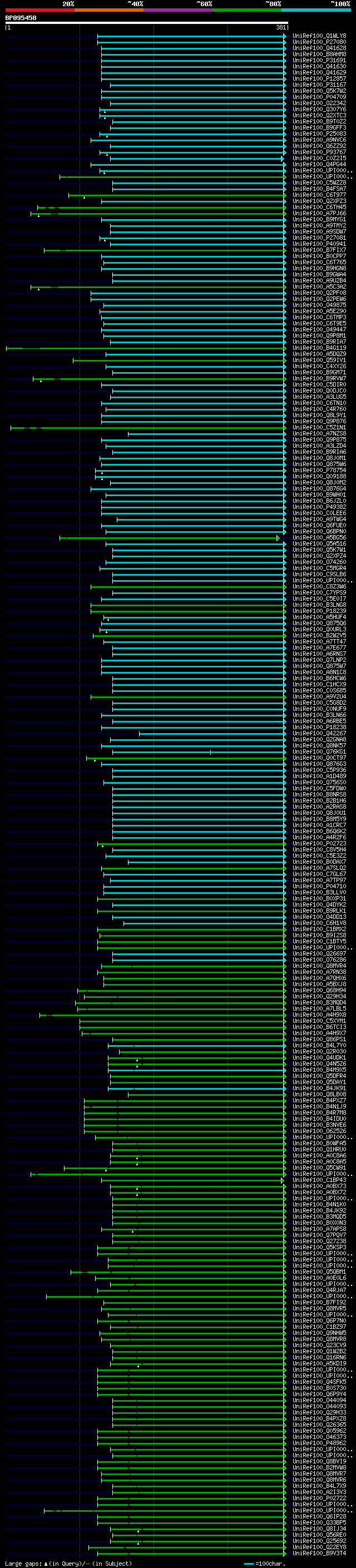Select hit UniRef100_P31691
Viewport: 356px width, 1568px height.
click(319, 60)
